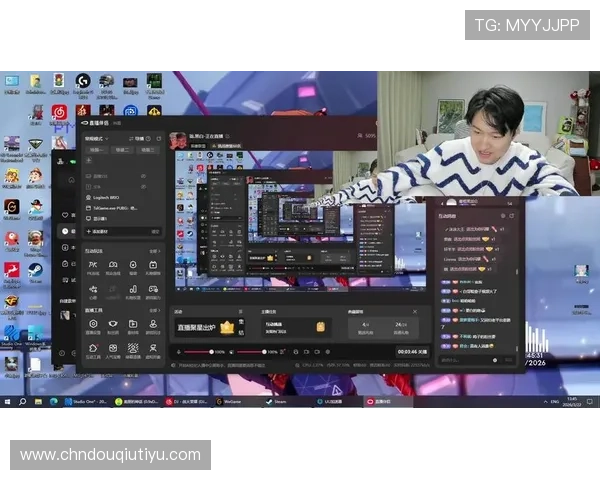Viewport: 600px width, 480px height.
Task: Mute the microphone icon beside volume slider
Action: click(x=180, y=352)
